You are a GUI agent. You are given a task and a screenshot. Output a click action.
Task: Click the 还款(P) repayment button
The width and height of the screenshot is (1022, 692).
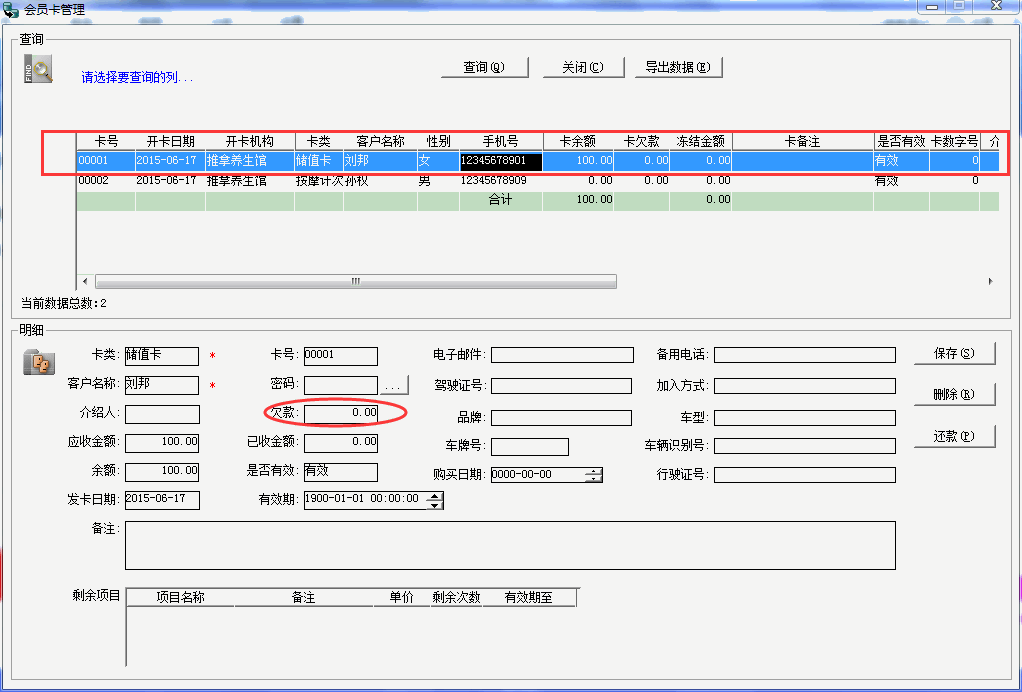tap(954, 436)
